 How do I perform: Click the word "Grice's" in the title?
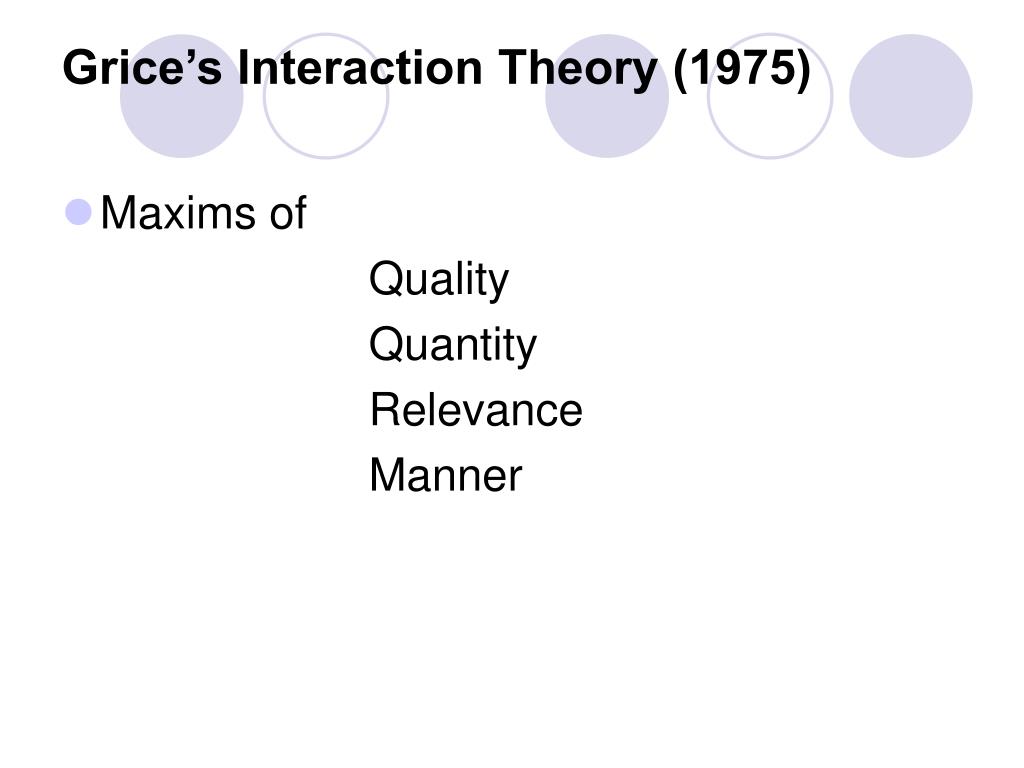tap(142, 67)
